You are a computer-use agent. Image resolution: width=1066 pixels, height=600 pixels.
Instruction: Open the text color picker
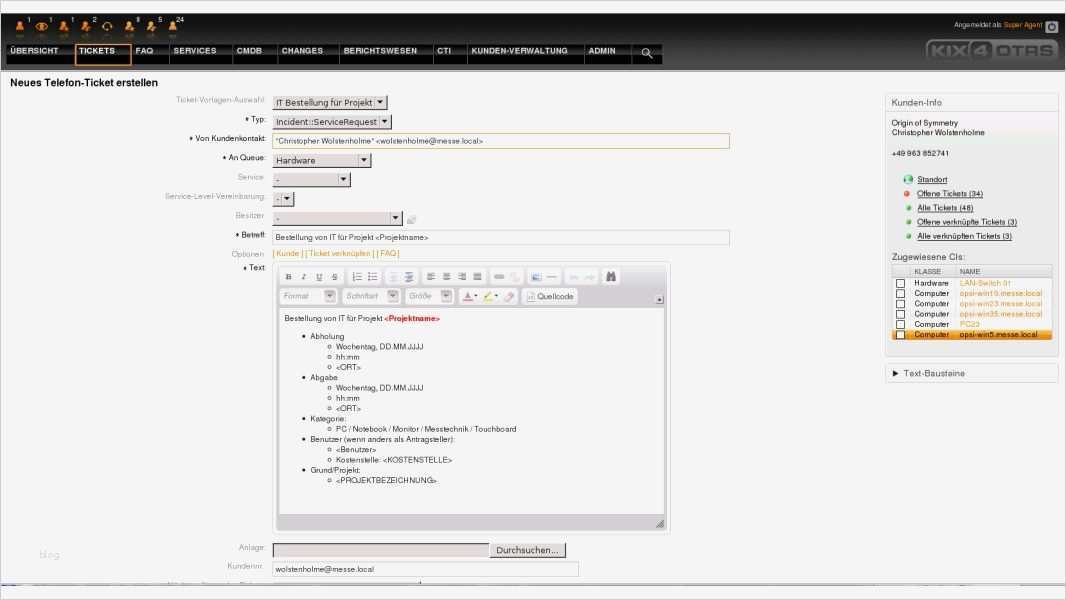pyautogui.click(x=470, y=296)
